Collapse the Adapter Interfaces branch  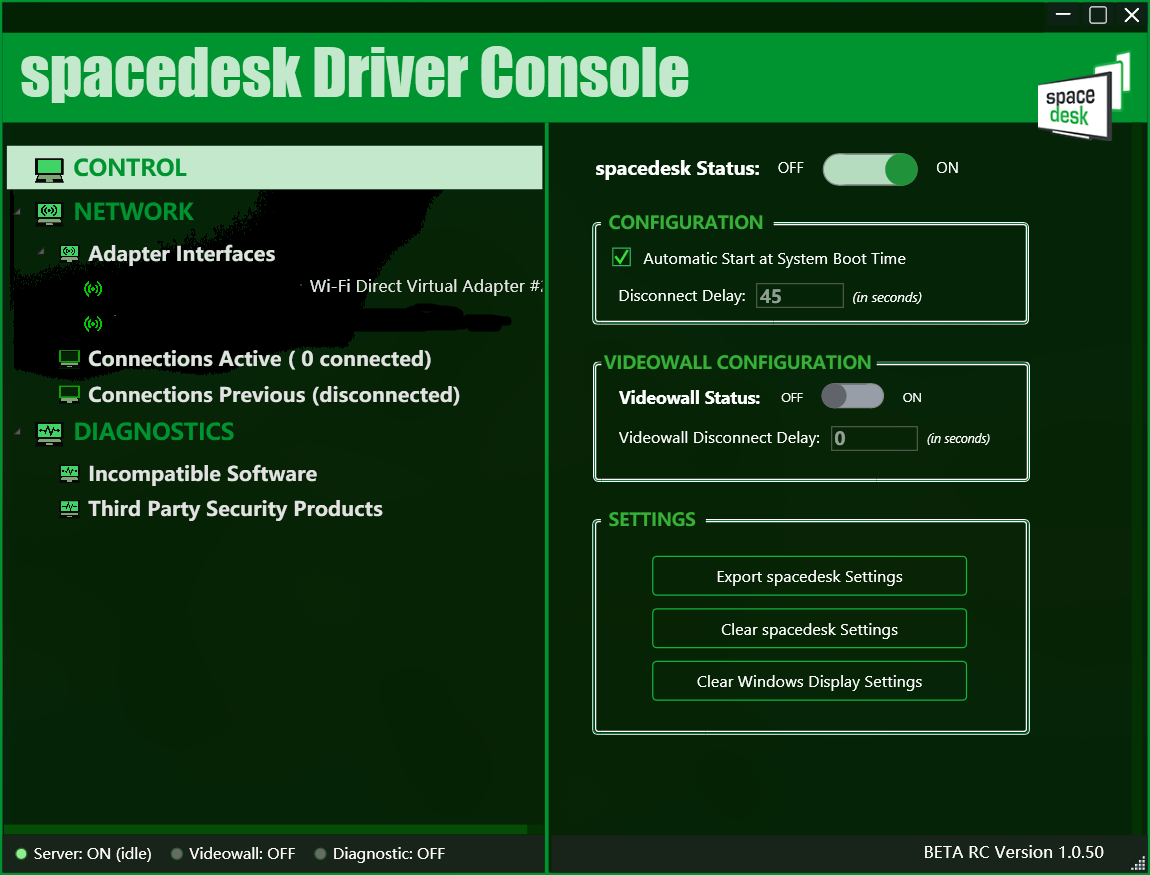(x=42, y=253)
